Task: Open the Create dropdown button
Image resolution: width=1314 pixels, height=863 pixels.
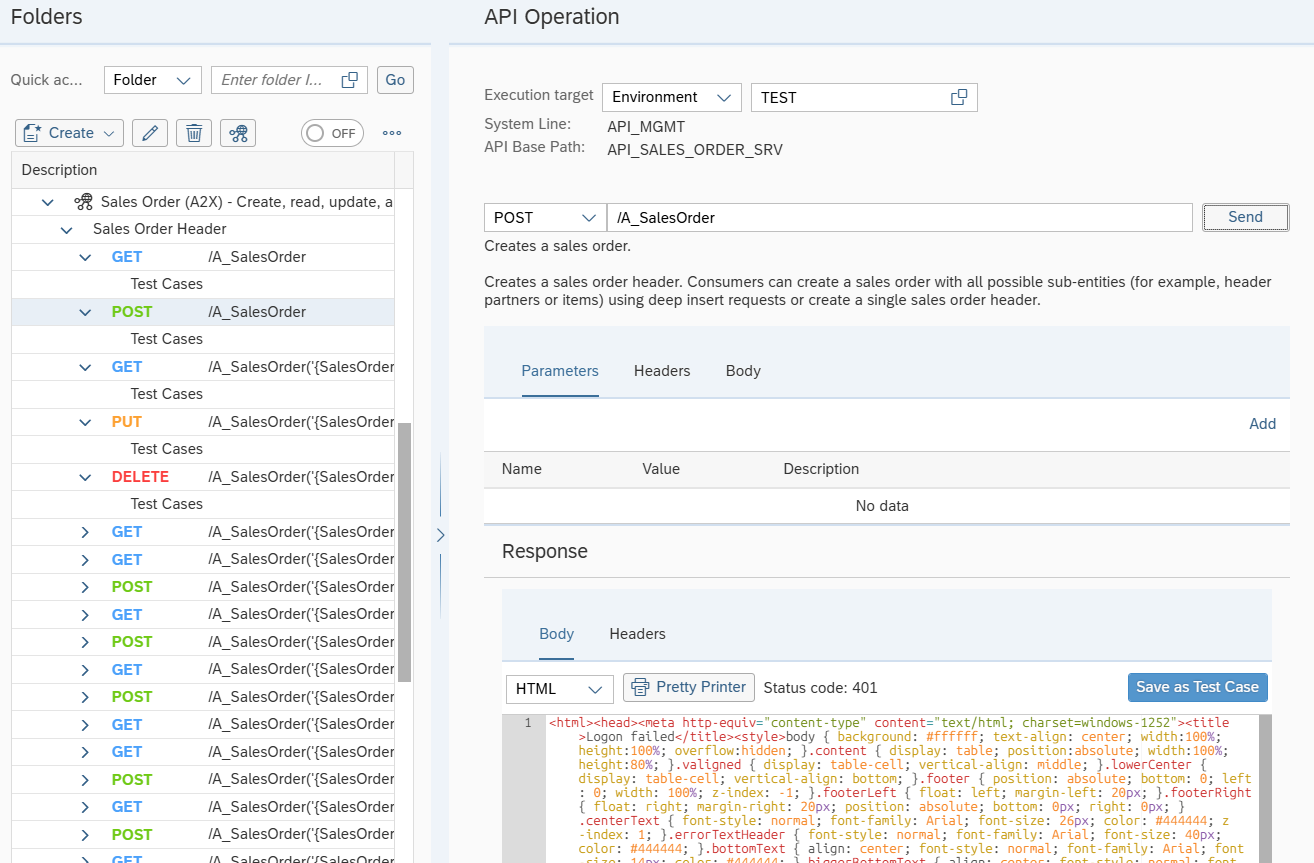Action: pos(70,133)
